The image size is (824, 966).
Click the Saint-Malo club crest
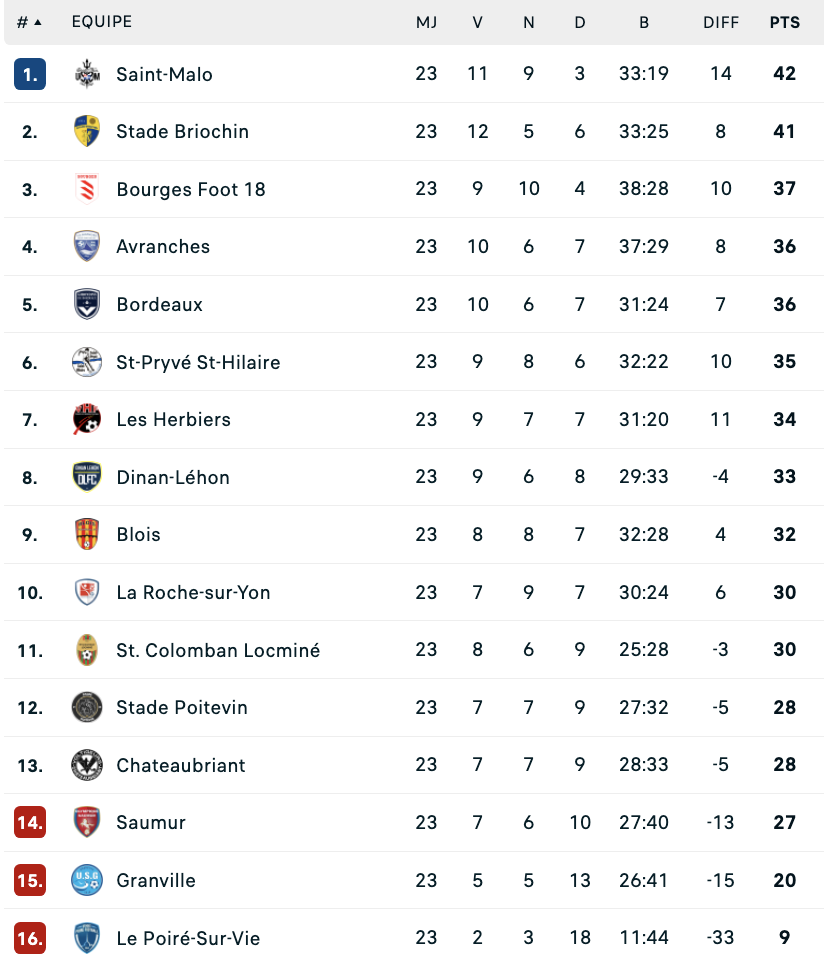click(87, 74)
